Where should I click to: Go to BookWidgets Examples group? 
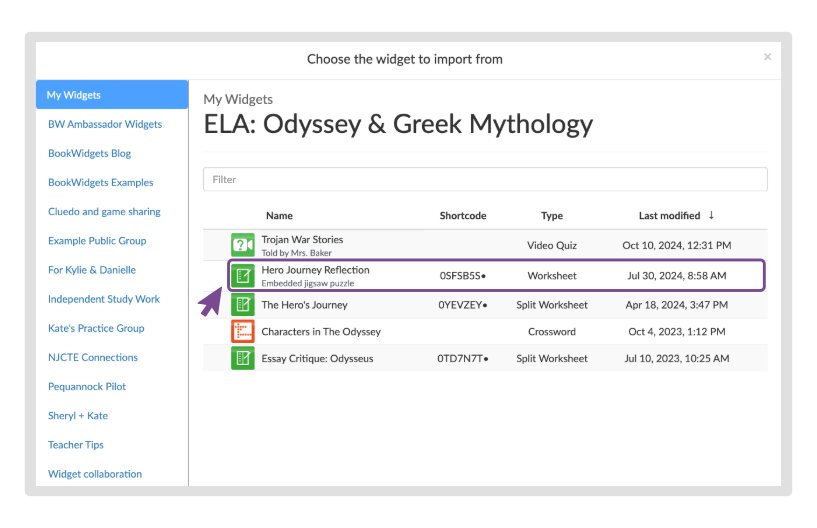click(x=100, y=182)
